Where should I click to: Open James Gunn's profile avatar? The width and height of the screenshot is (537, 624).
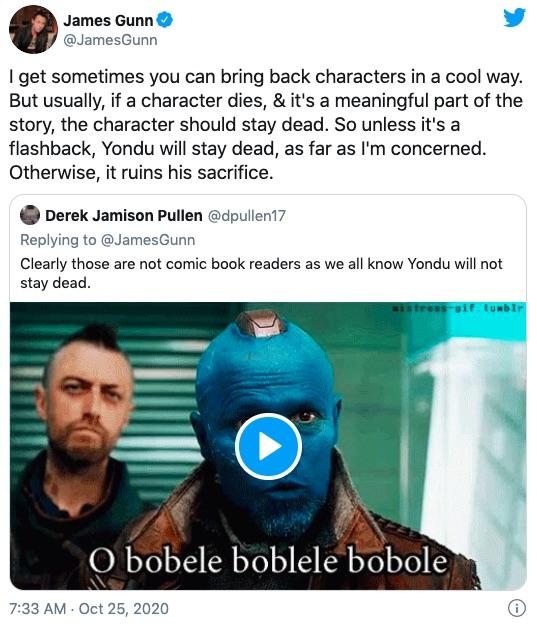pos(33,29)
